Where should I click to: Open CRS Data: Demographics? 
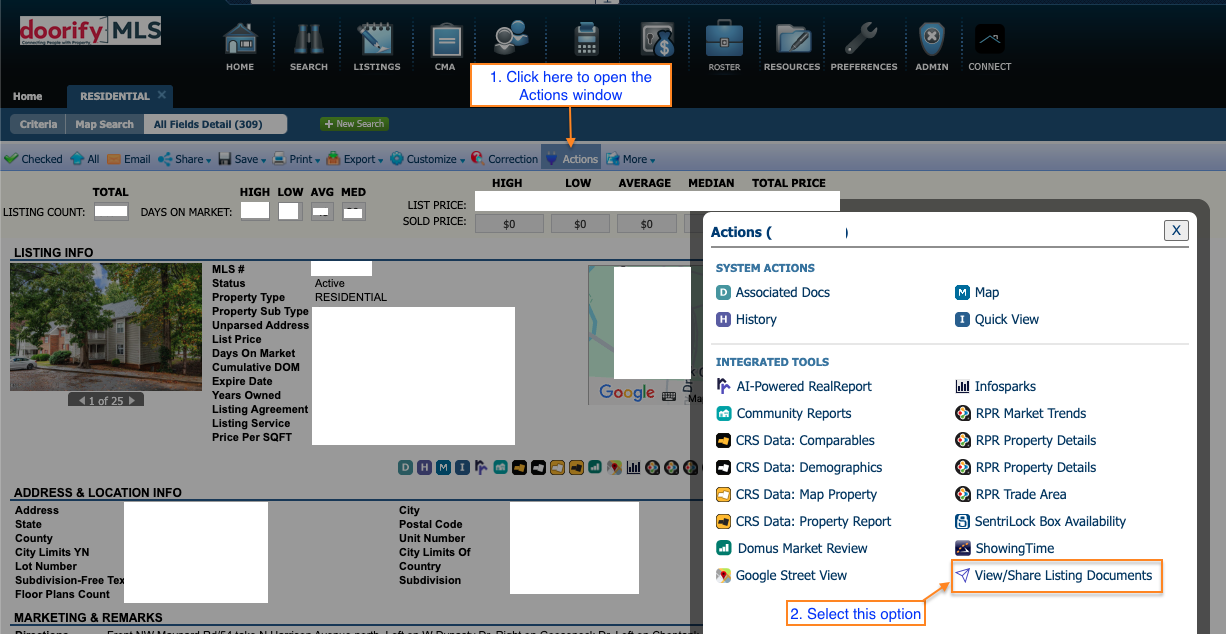point(799,467)
